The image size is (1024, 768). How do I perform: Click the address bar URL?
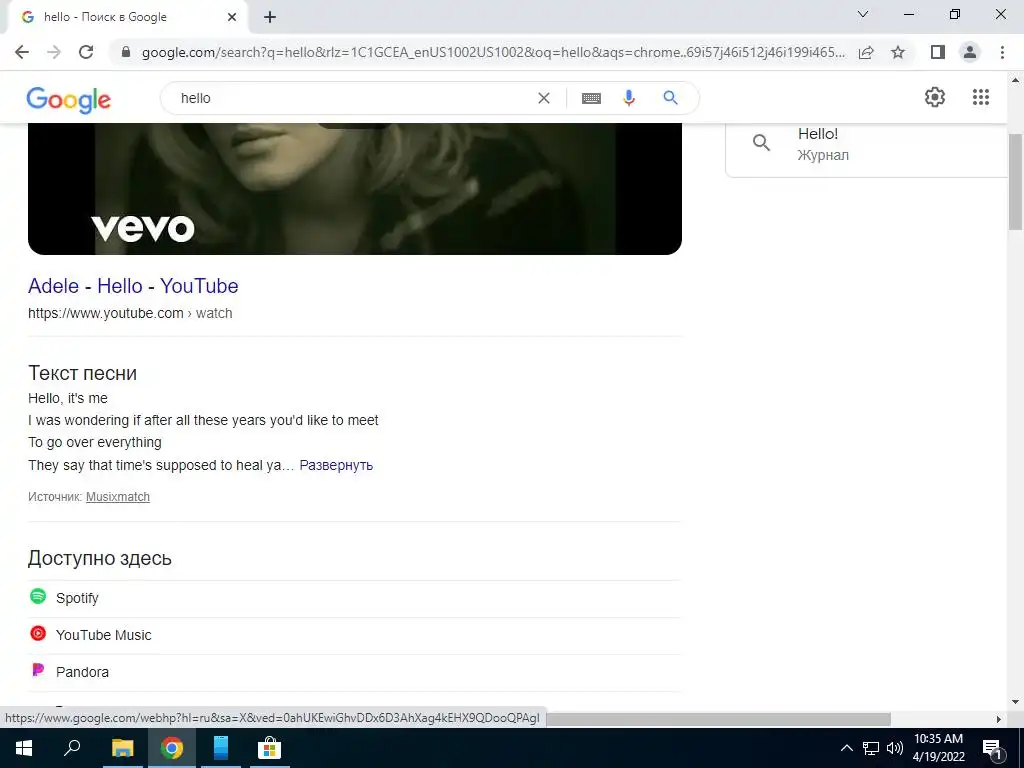[493, 52]
